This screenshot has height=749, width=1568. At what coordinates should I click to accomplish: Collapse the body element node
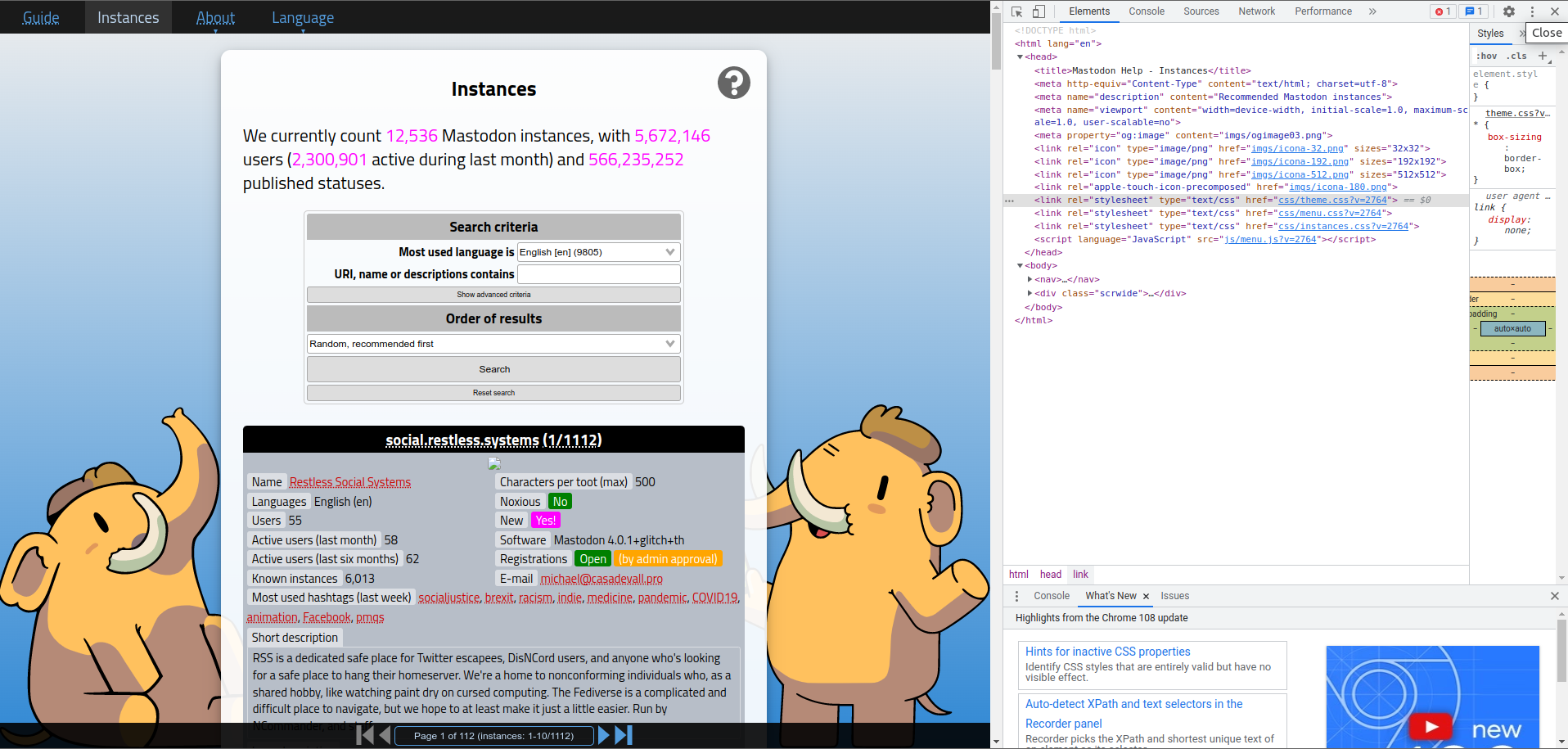1021,266
